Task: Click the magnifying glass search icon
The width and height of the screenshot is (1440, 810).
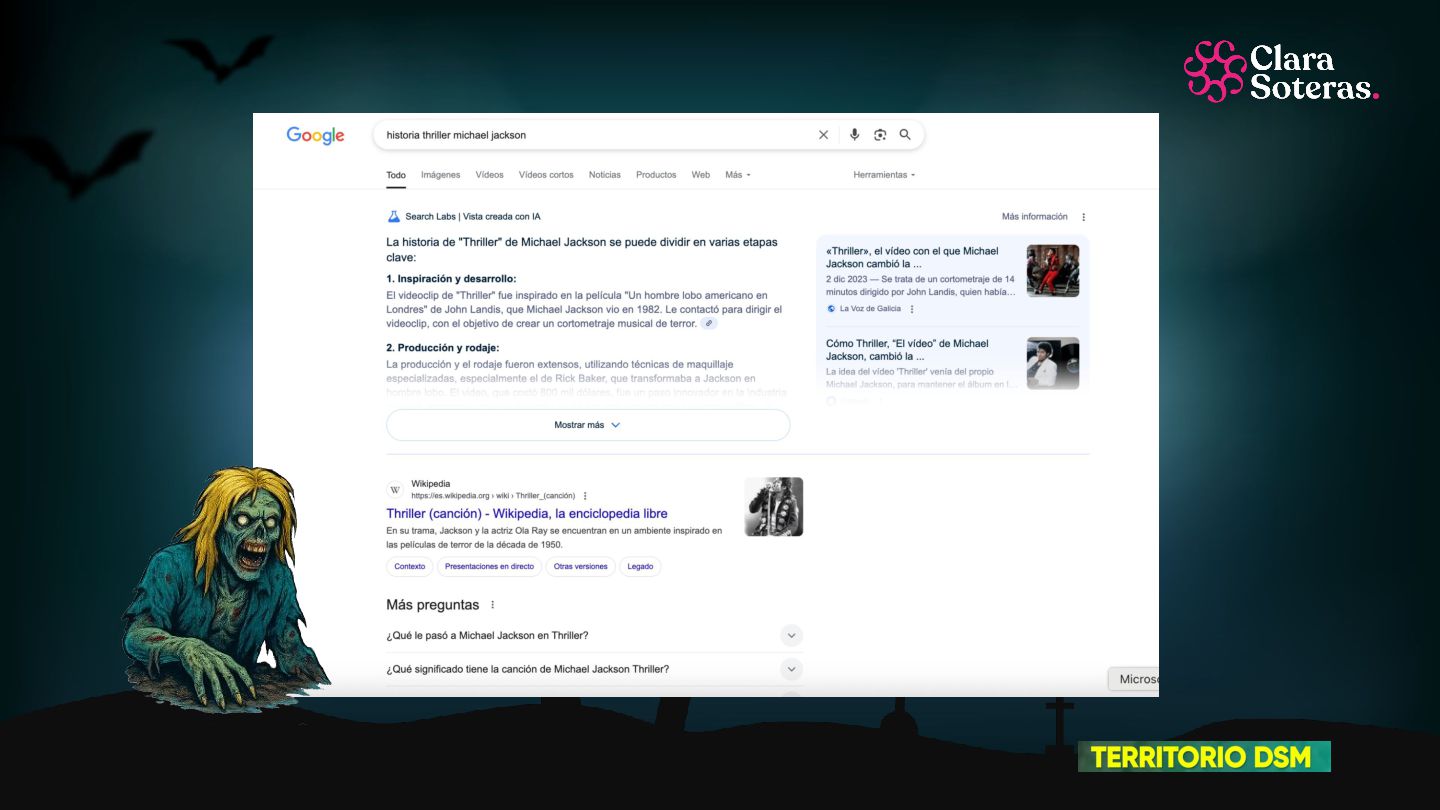Action: click(905, 135)
